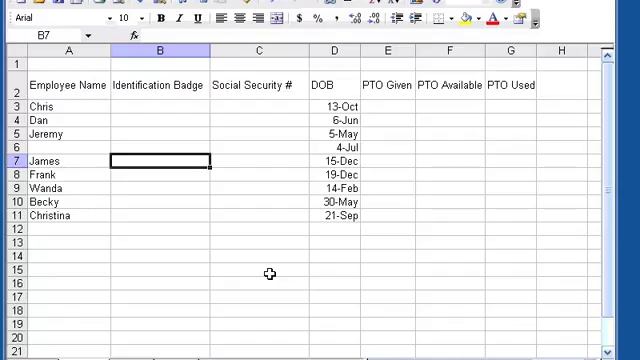Image resolution: width=640 pixels, height=360 pixels.
Task: Apply Merge and Center
Action: coord(277,18)
